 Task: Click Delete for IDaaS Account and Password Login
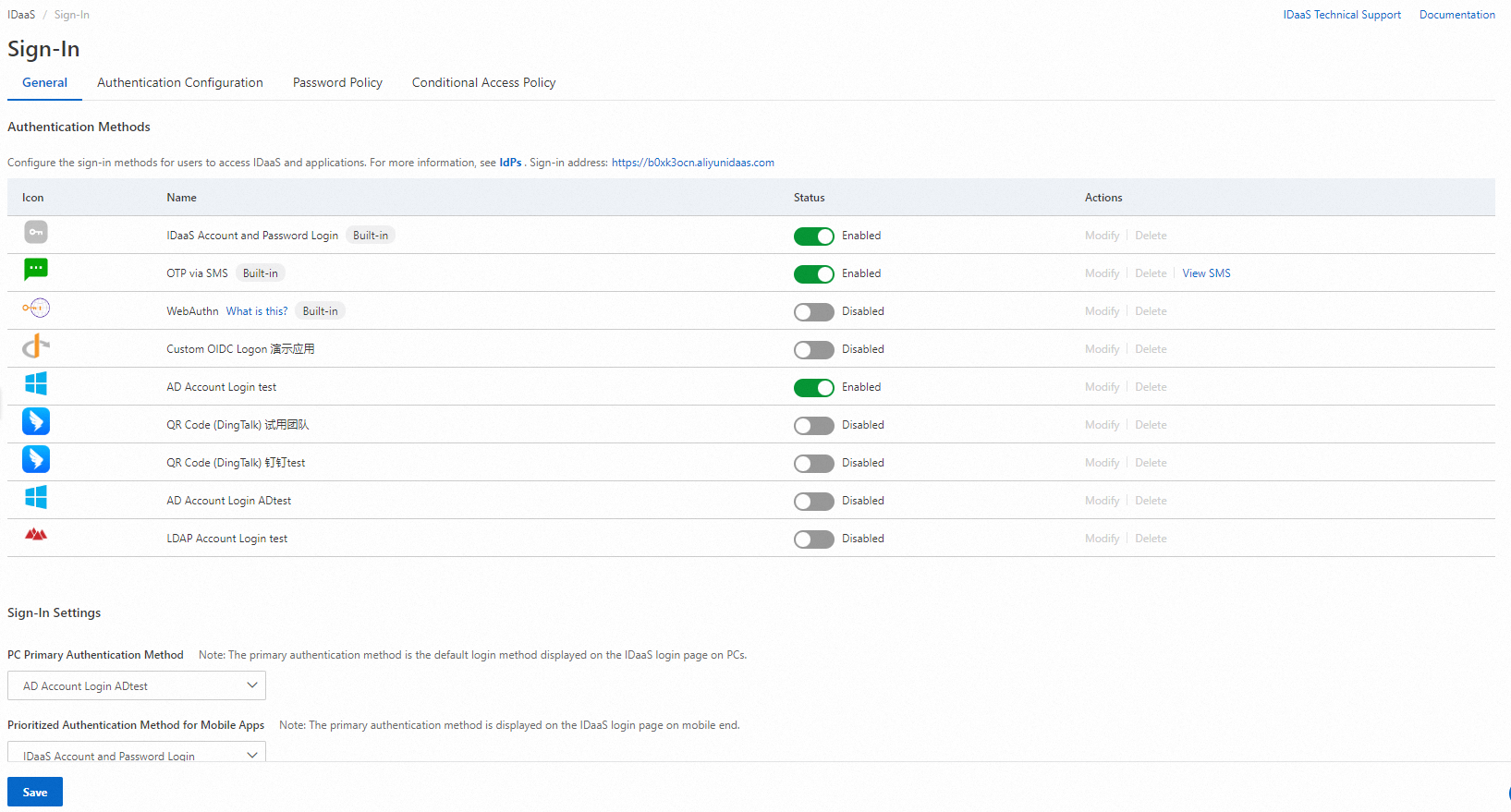(x=1151, y=236)
